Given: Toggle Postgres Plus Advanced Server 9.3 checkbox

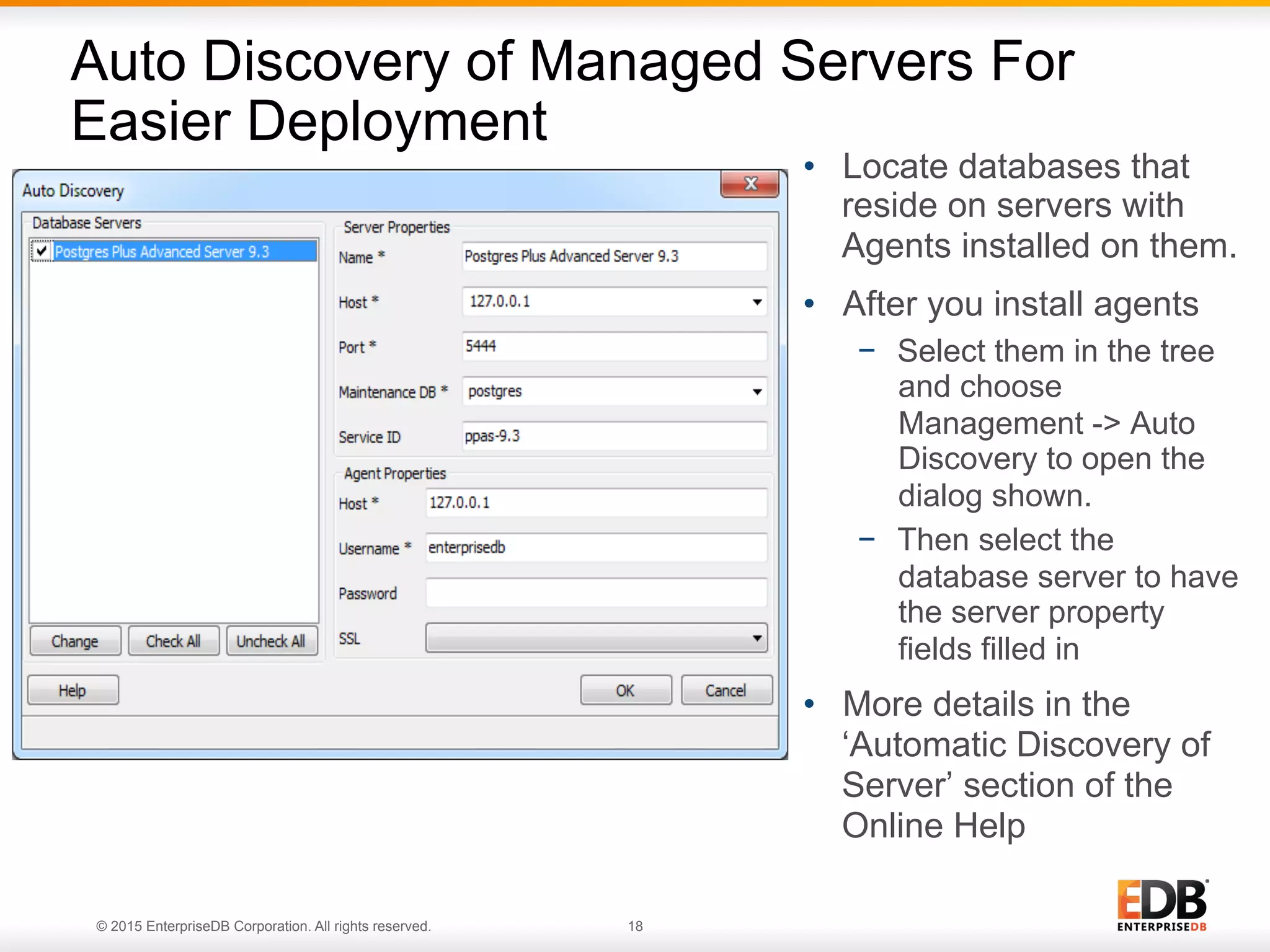Looking at the screenshot, I should click(42, 251).
